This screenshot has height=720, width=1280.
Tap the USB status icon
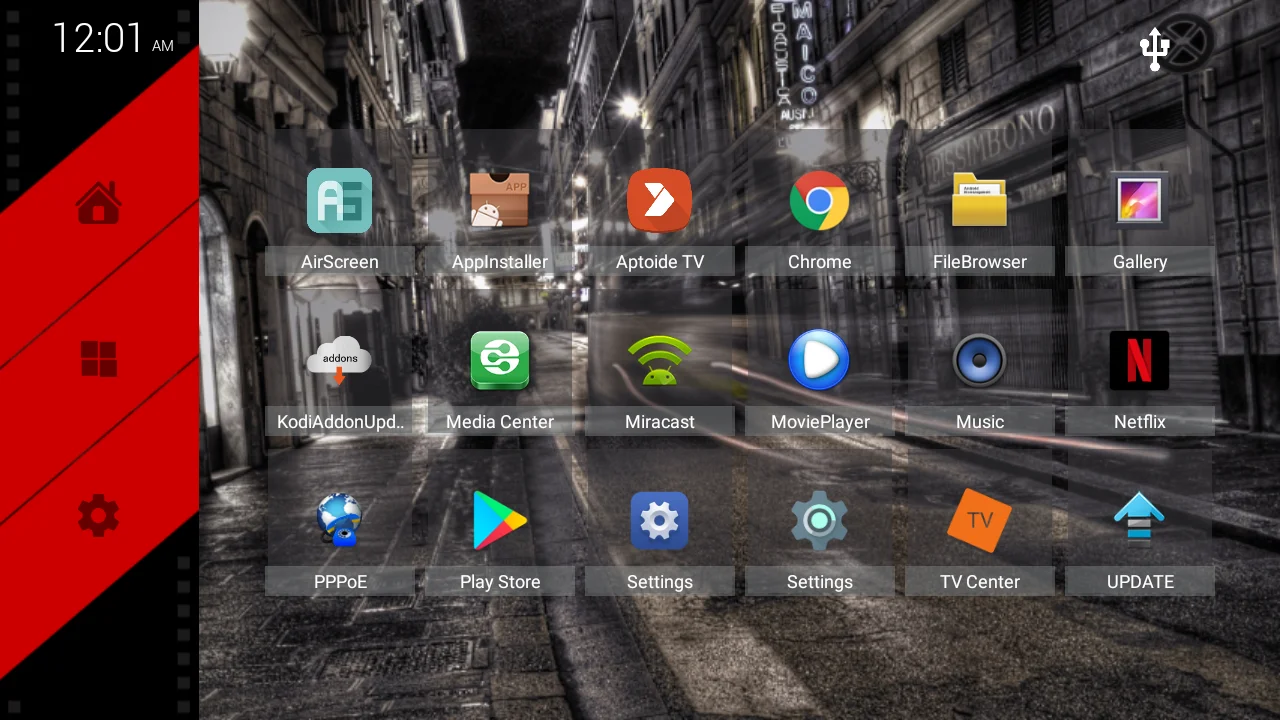(x=1155, y=50)
